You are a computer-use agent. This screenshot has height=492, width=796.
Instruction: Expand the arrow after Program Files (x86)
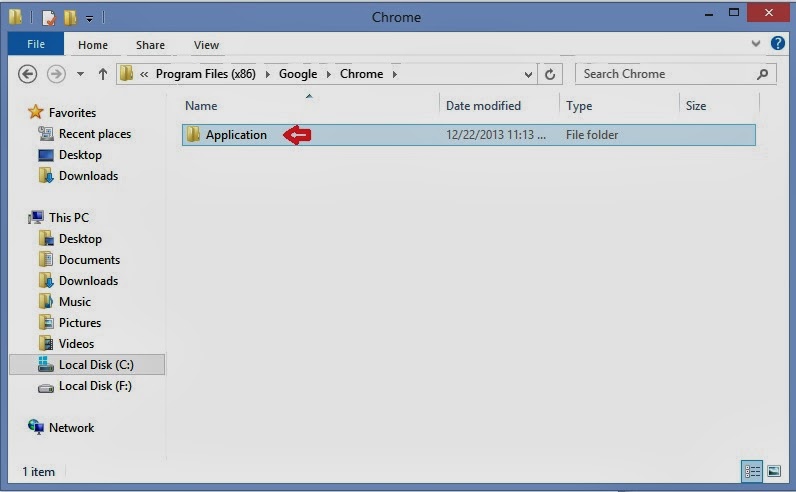coord(268,75)
